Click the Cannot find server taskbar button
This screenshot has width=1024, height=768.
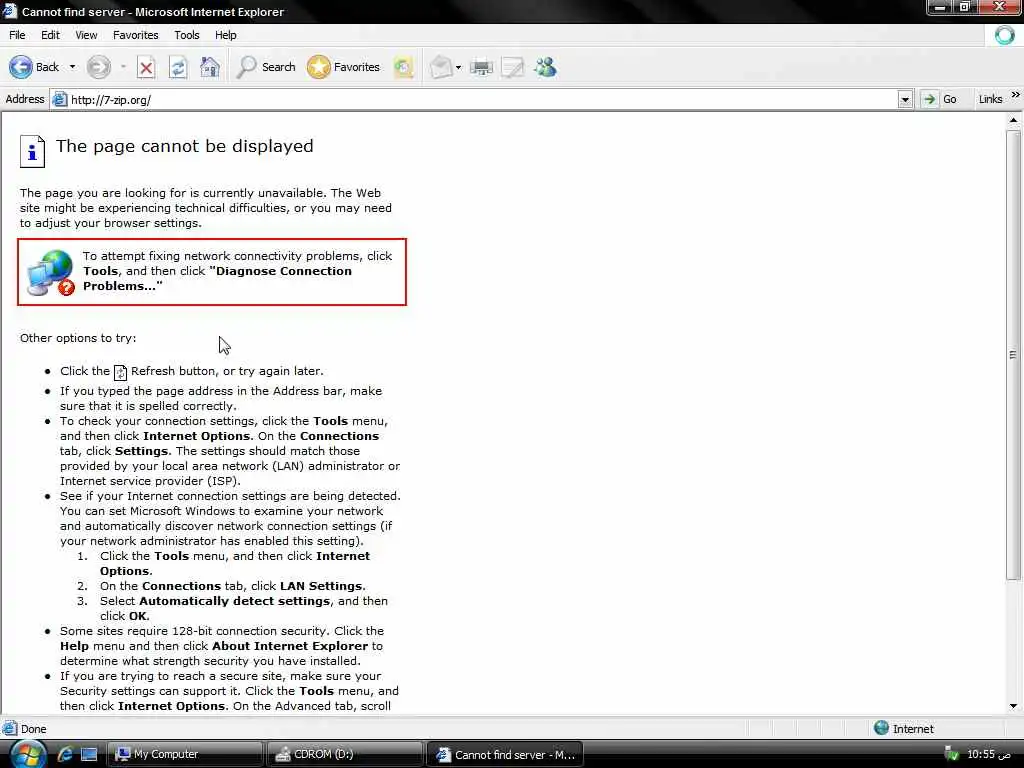(505, 754)
